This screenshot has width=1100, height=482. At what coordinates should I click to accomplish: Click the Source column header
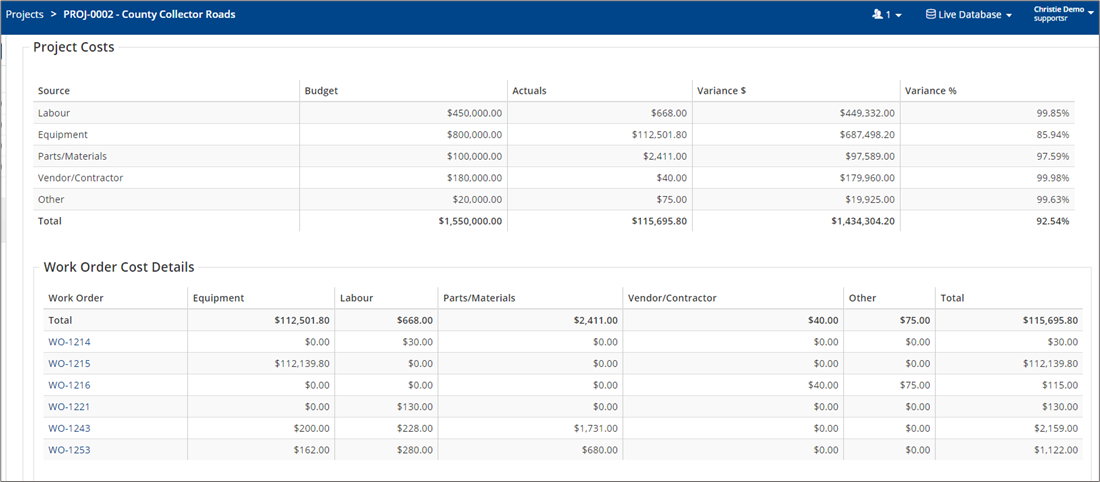(x=54, y=91)
